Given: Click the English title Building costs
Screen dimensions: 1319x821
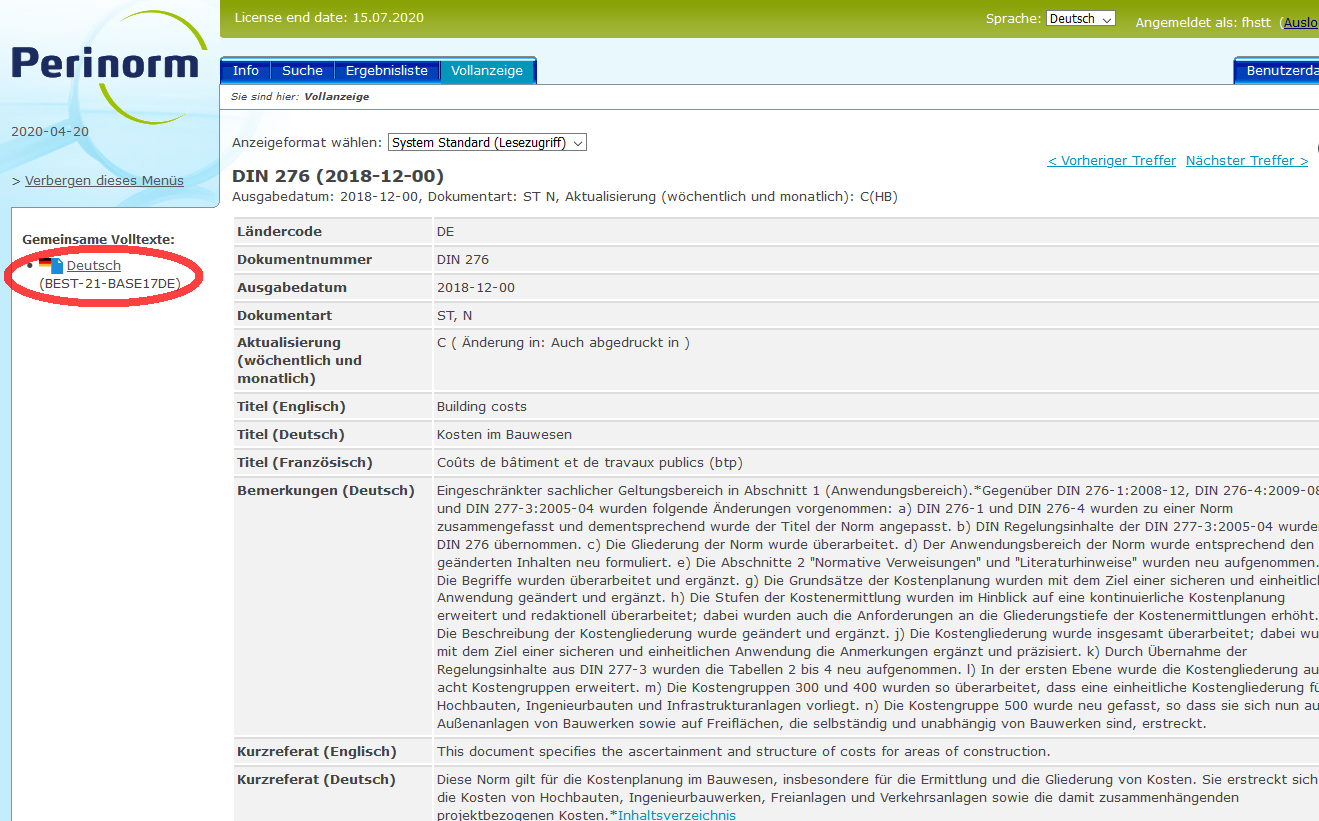Looking at the screenshot, I should coord(481,407).
